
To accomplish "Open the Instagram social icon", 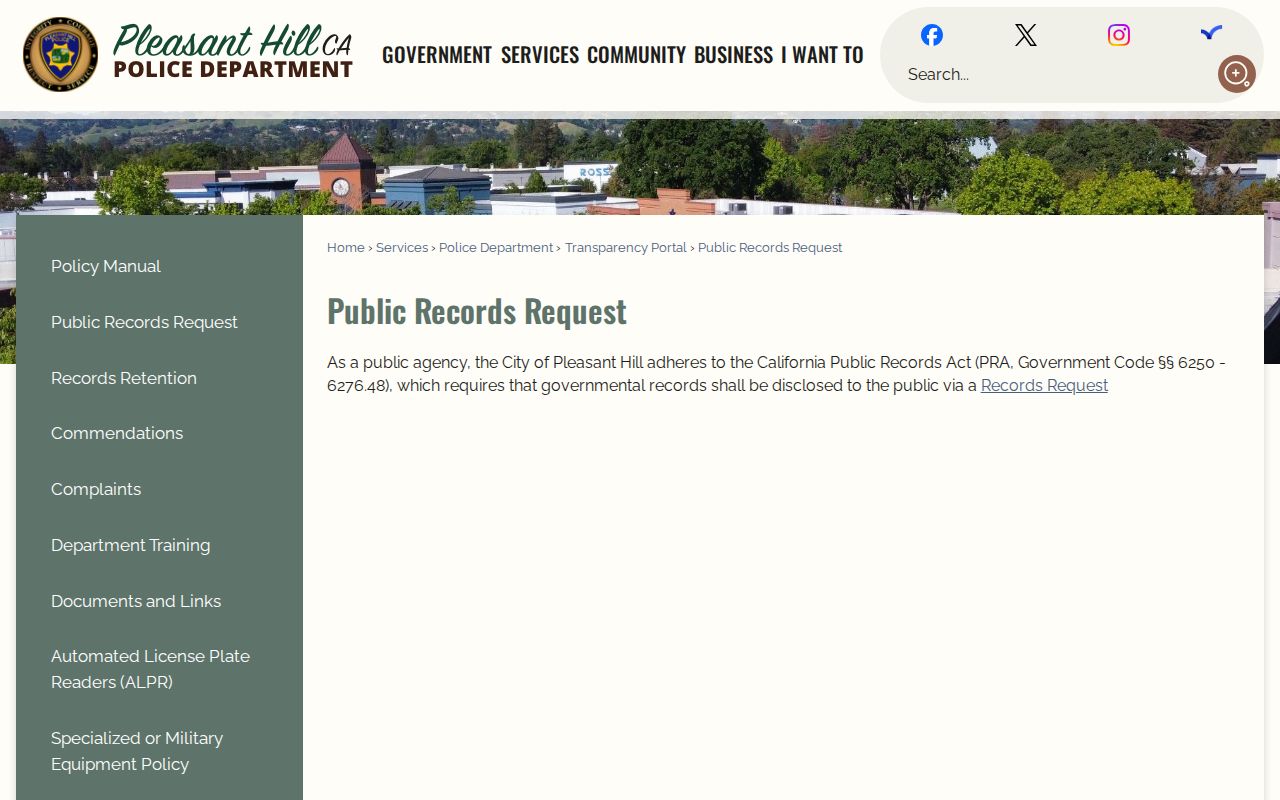I will tap(1119, 35).
